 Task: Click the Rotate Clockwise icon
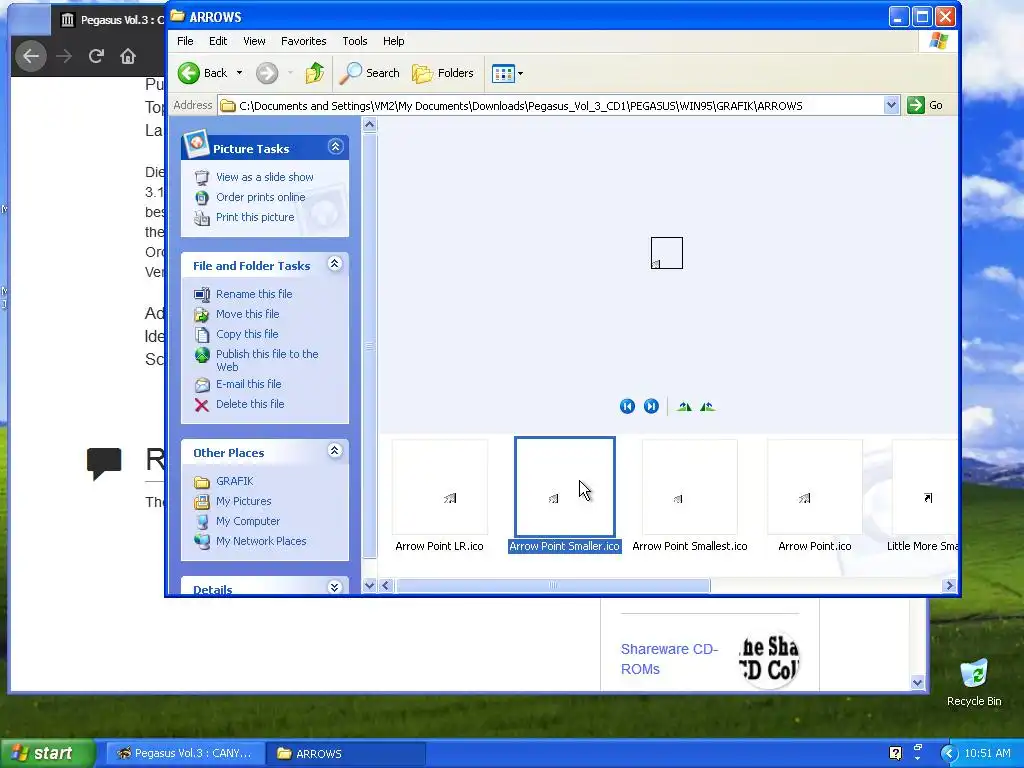(684, 407)
